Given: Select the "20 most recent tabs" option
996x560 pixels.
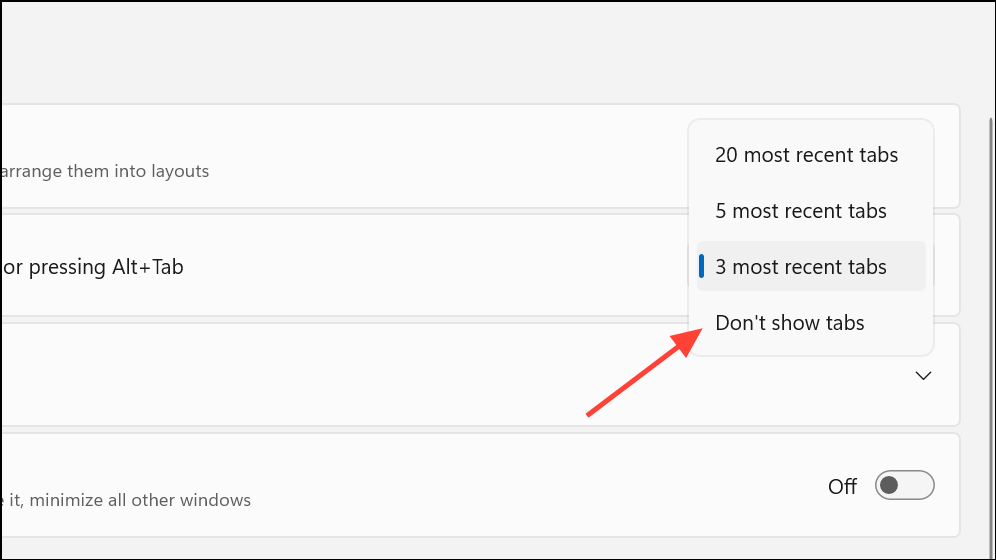Looking at the screenshot, I should [x=806, y=155].
